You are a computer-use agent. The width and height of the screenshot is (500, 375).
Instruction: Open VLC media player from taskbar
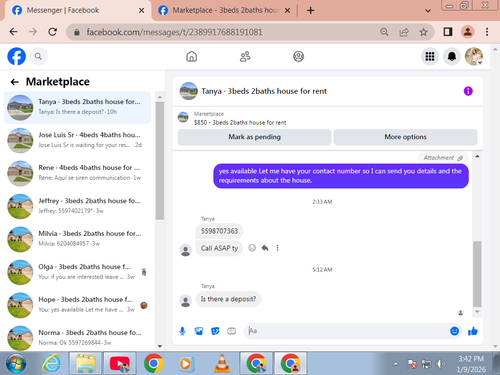click(222, 363)
